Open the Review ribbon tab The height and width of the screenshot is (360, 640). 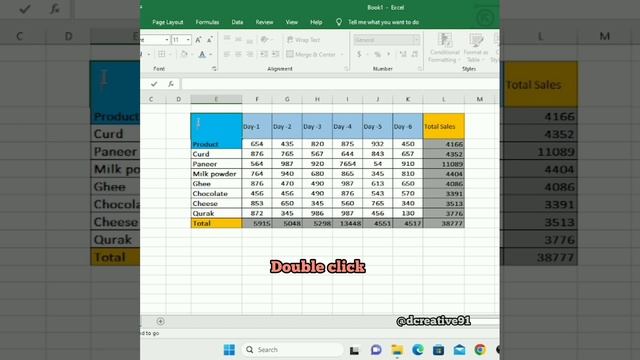tap(264, 22)
